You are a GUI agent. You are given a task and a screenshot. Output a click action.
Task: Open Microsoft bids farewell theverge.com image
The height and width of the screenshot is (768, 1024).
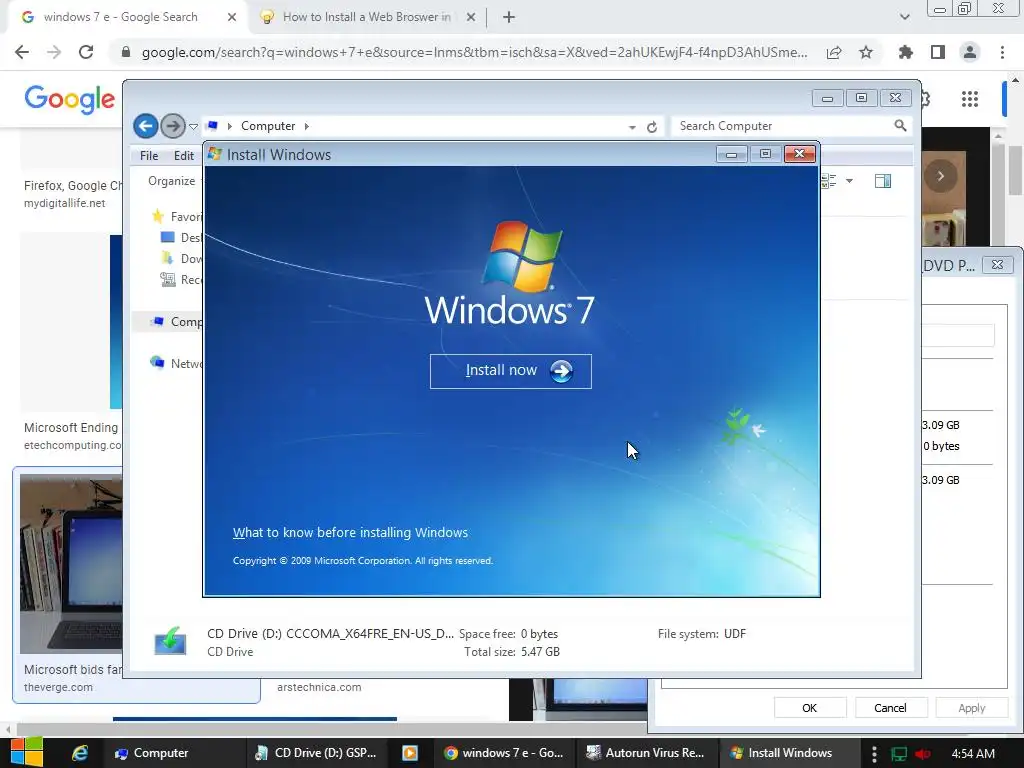[71, 564]
